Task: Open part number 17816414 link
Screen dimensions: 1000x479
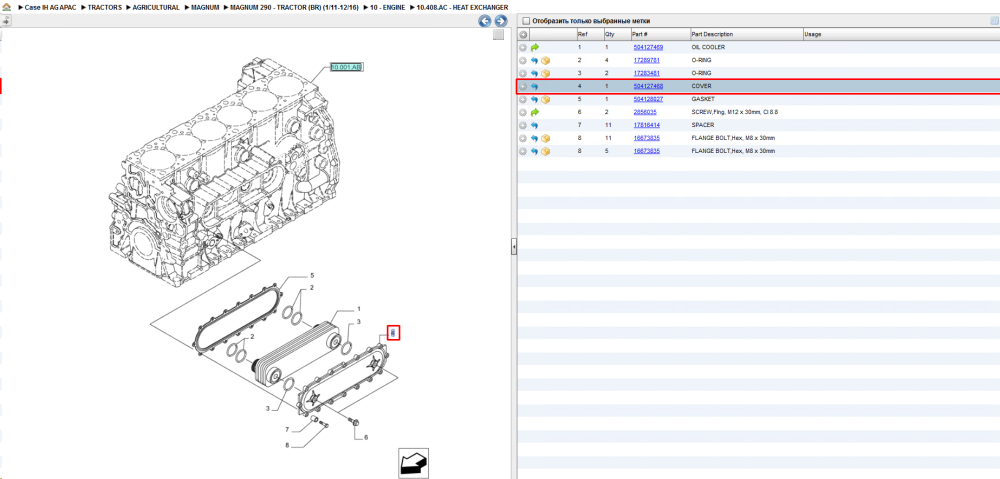Action: coord(646,125)
